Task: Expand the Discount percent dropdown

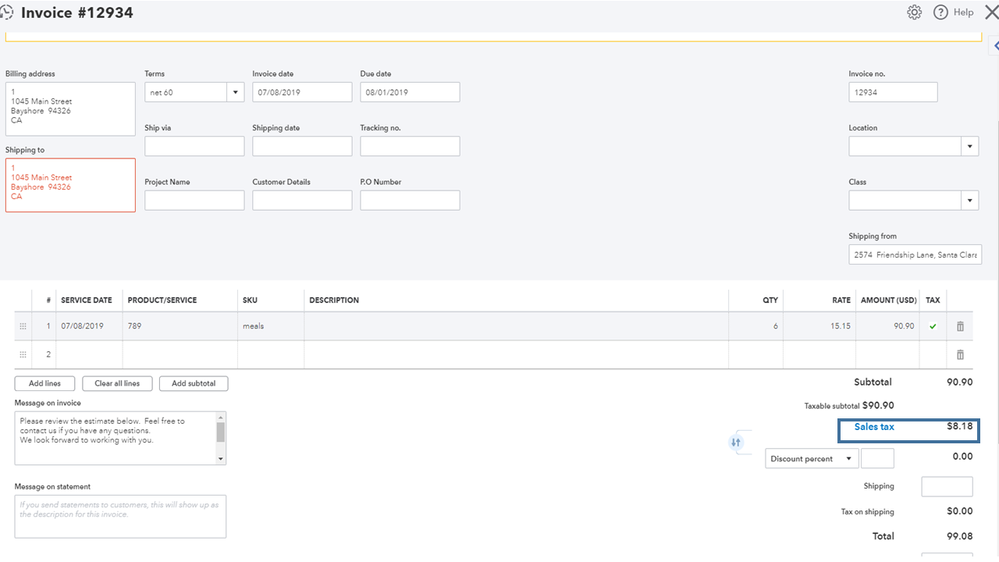Action: (848, 459)
